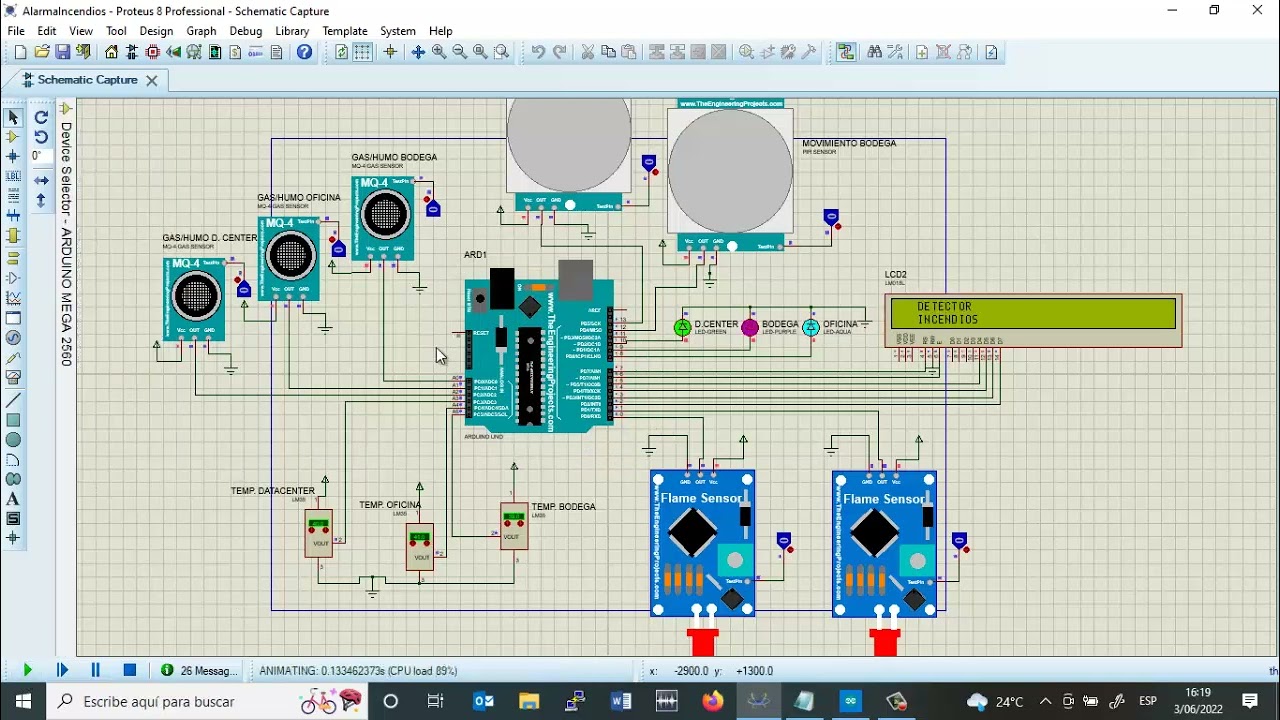Open the Design menu
Screen dimensions: 1280x720
pos(156,31)
